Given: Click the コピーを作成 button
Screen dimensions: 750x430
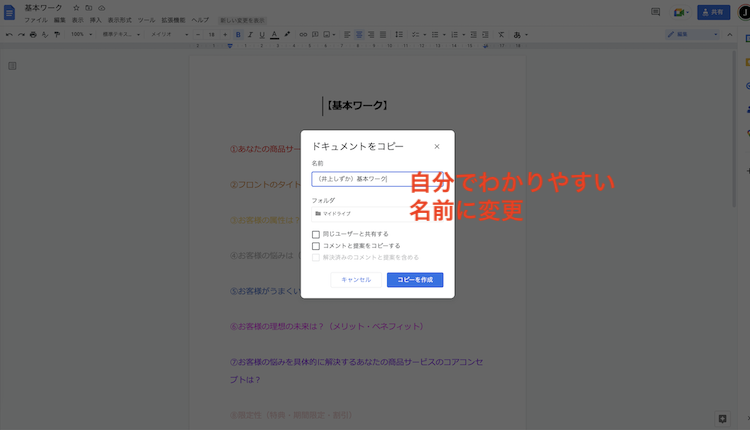Looking at the screenshot, I should [x=414, y=280].
